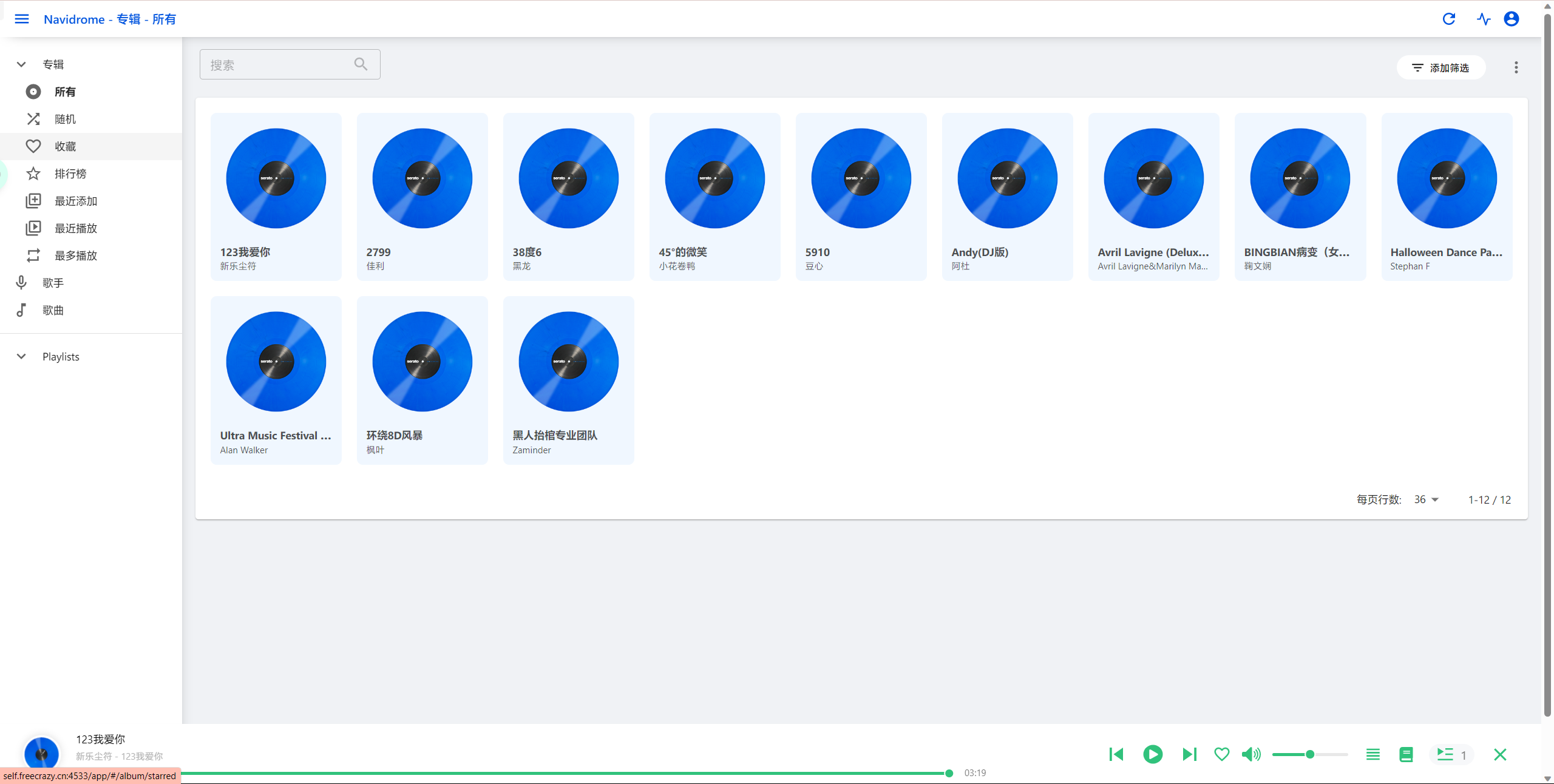Skip to the next track
The width and height of the screenshot is (1554, 784).
pos(1189,754)
